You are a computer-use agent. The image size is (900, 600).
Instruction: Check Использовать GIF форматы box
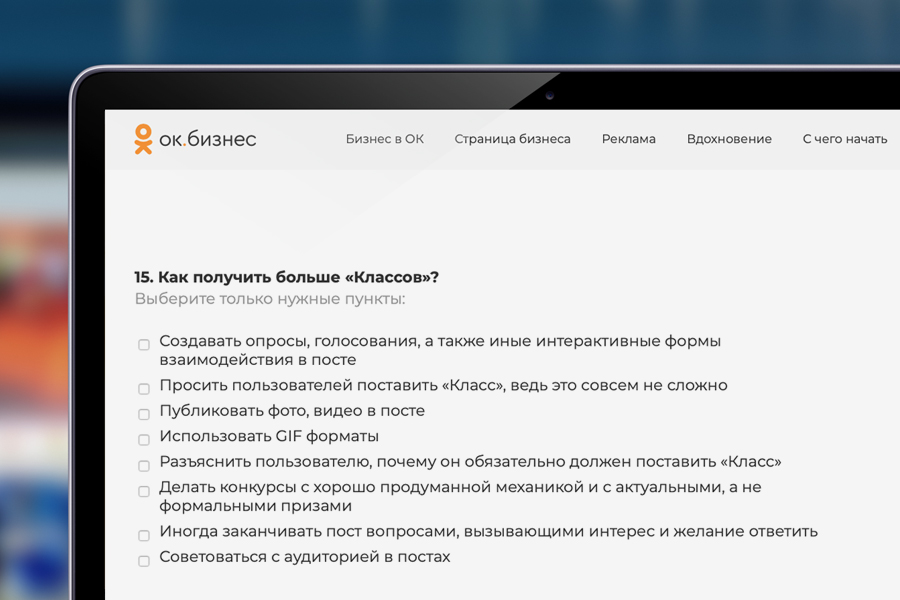click(x=144, y=440)
